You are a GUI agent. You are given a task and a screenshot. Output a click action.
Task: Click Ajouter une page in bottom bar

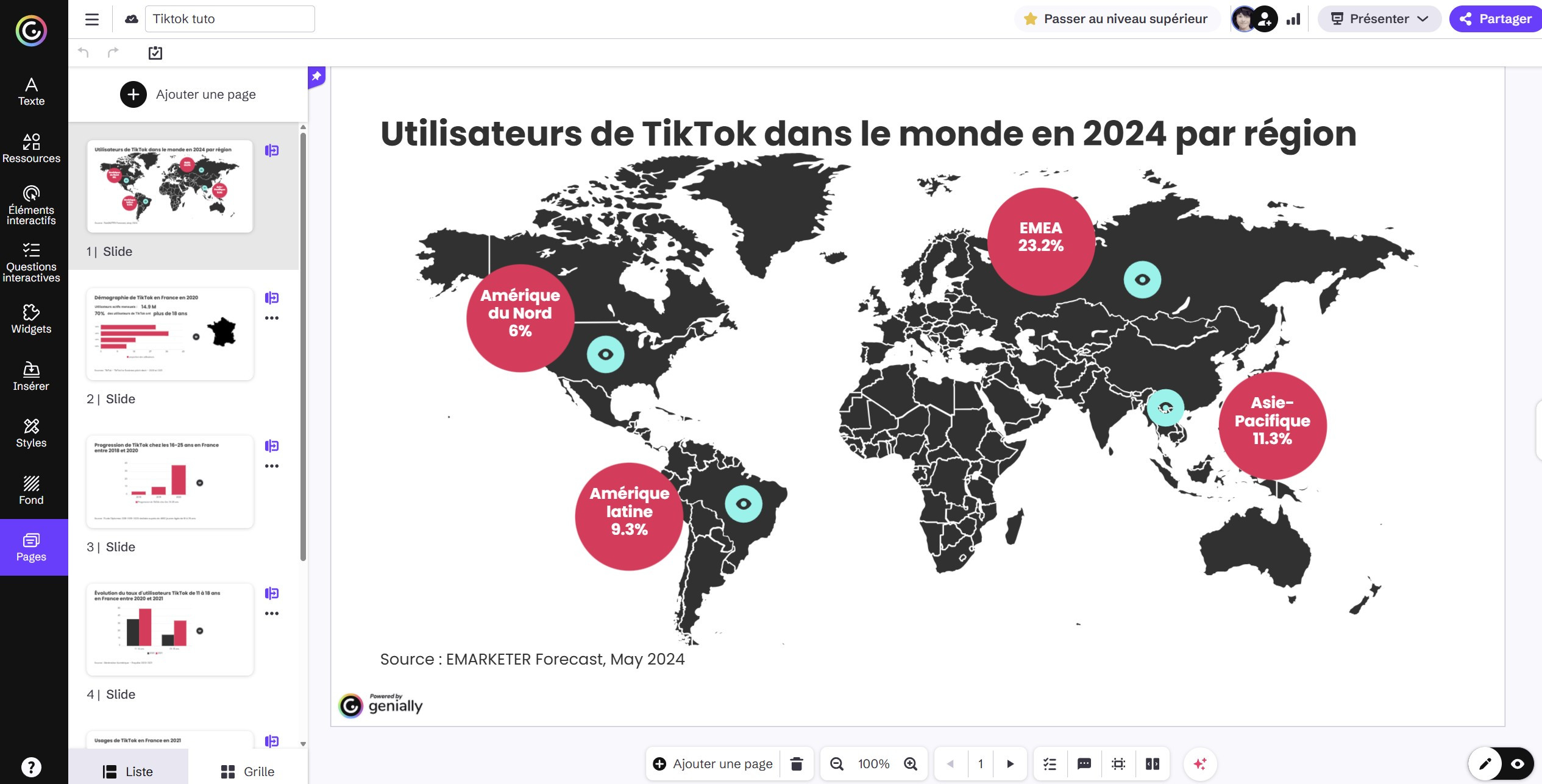(712, 764)
